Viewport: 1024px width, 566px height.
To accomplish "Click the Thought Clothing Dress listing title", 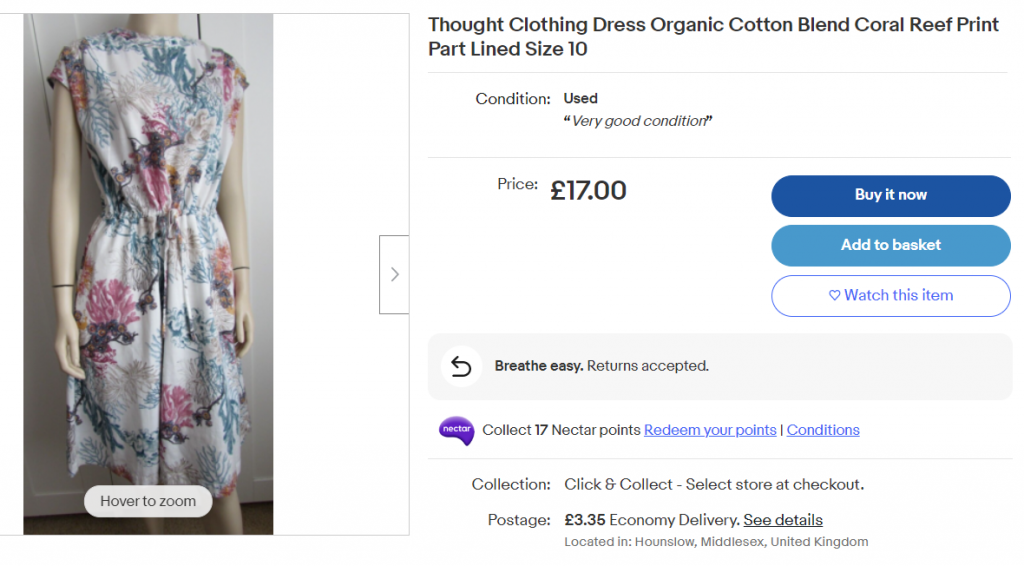I will (713, 37).
